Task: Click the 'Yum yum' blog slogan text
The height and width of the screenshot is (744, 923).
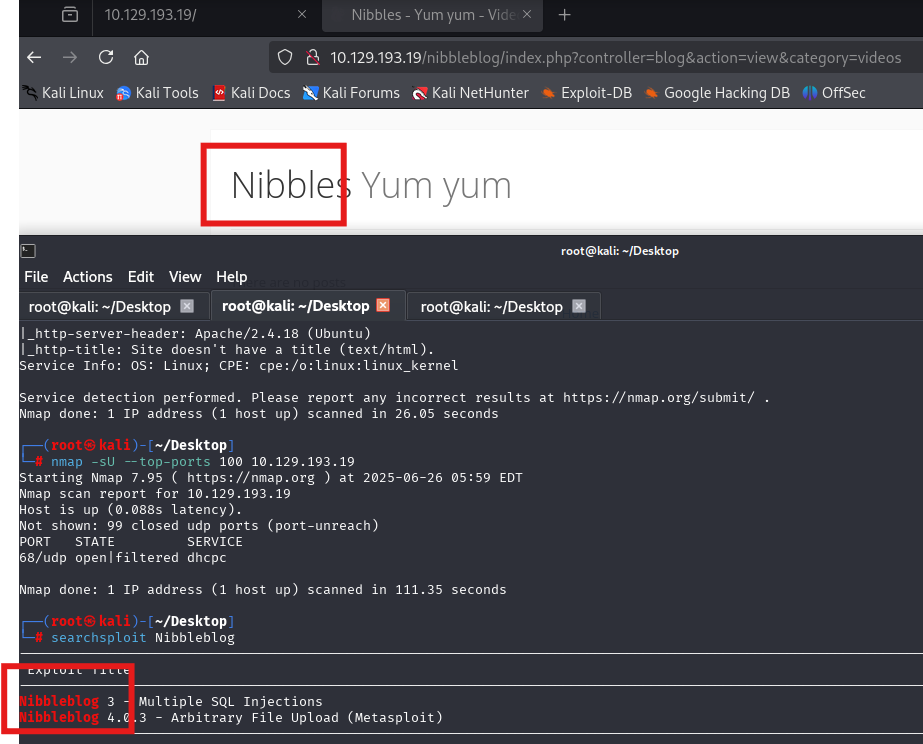Action: point(436,186)
